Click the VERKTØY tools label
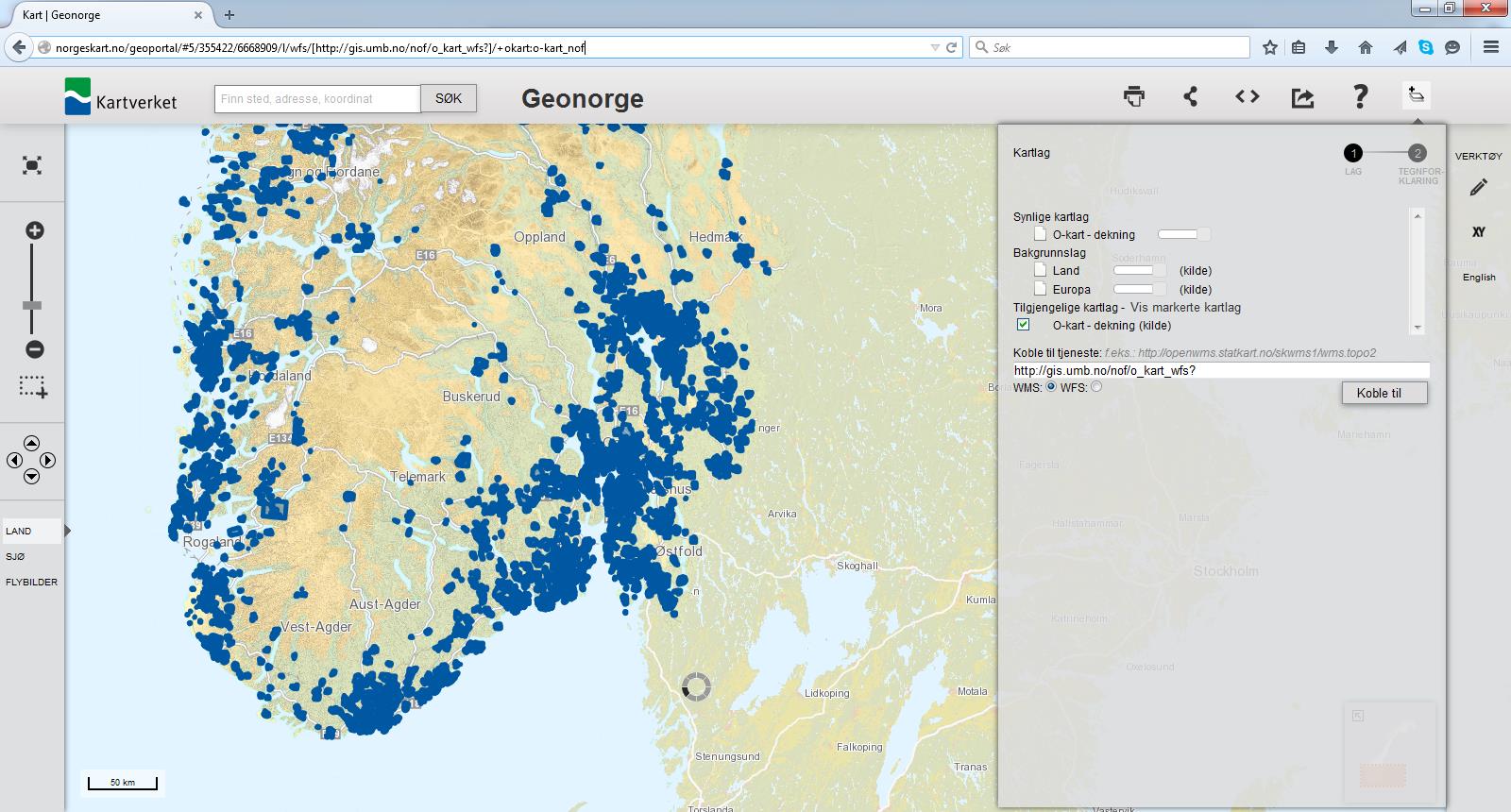The height and width of the screenshot is (812, 1511). [1479, 157]
